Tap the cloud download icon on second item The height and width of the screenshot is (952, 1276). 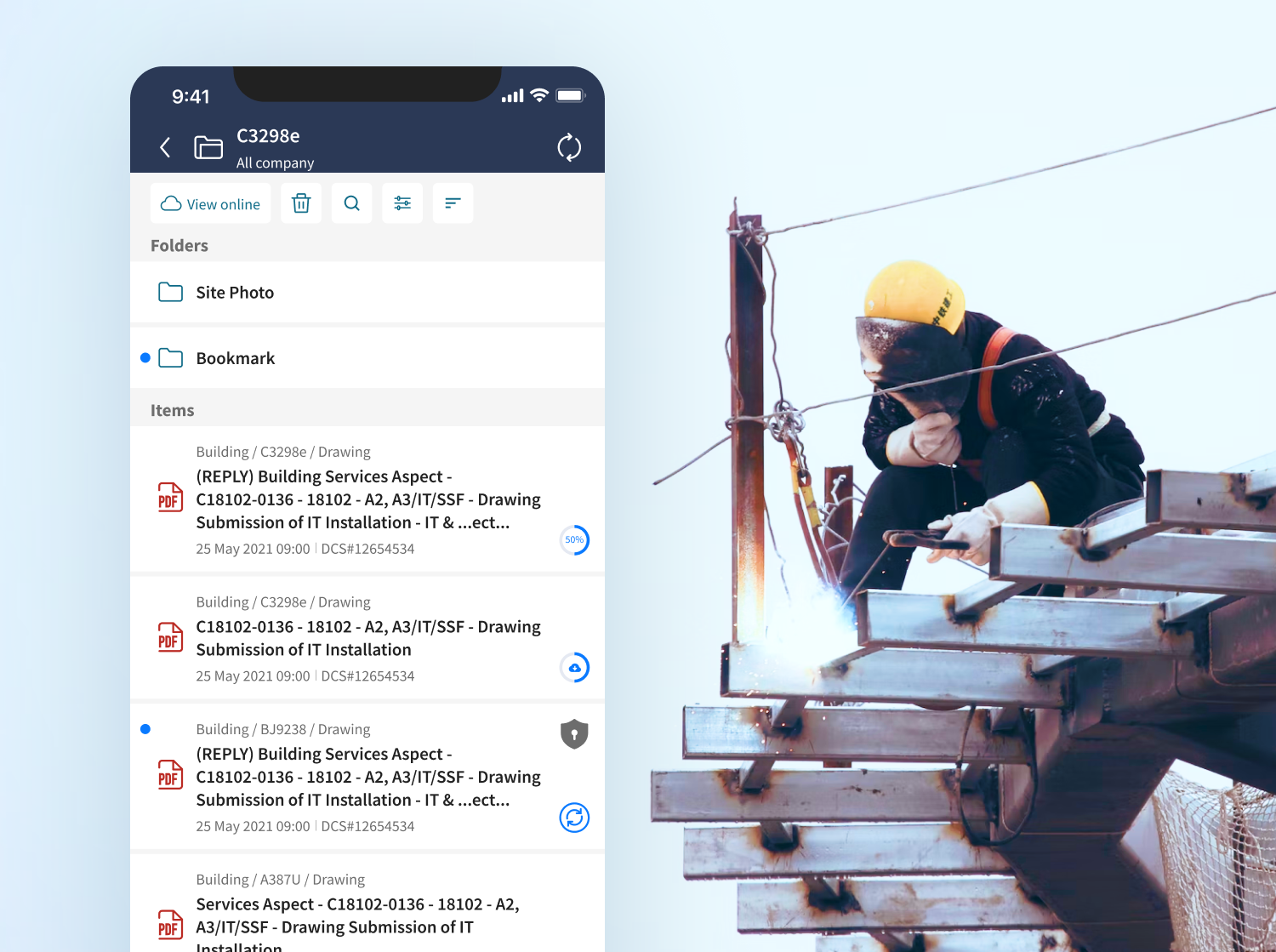click(x=575, y=667)
